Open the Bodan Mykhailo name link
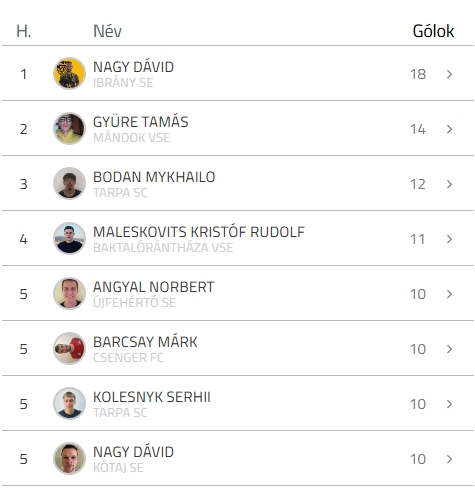Screen dimensions: 475x491 (x=154, y=177)
